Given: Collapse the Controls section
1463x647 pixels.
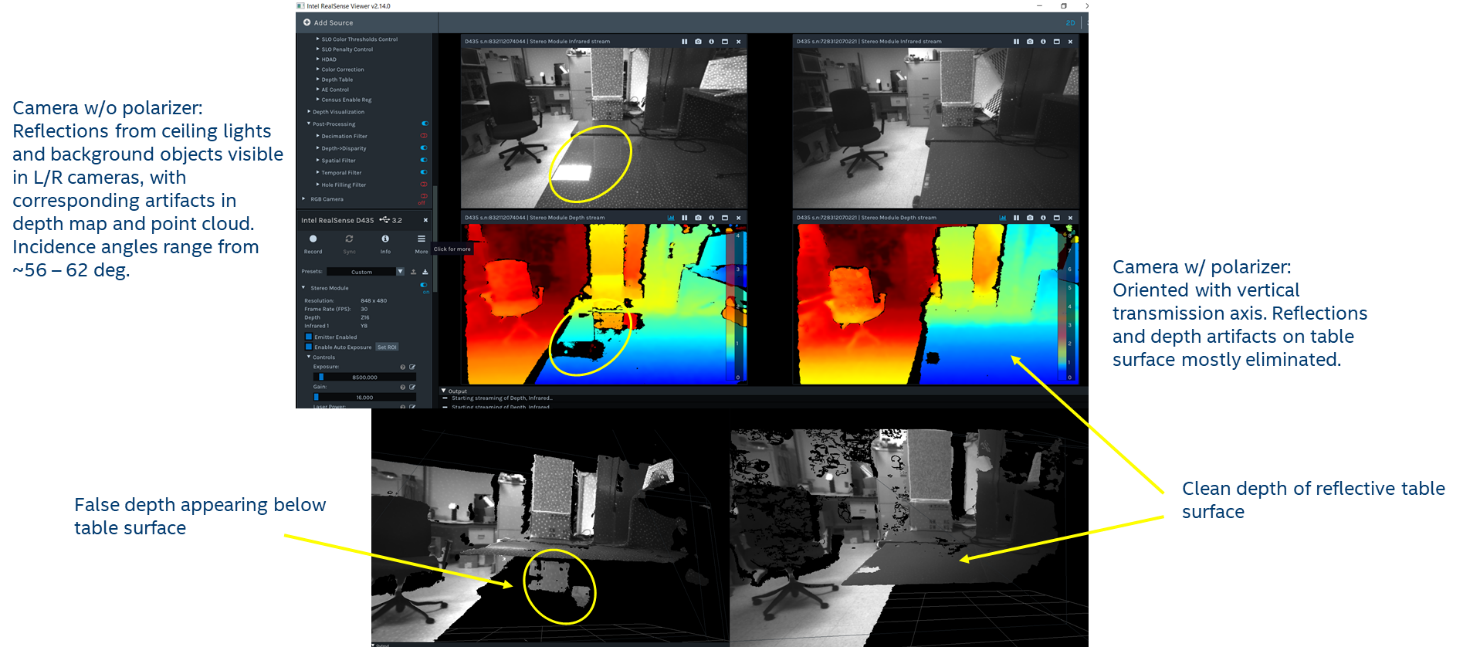Looking at the screenshot, I should click(x=309, y=357).
